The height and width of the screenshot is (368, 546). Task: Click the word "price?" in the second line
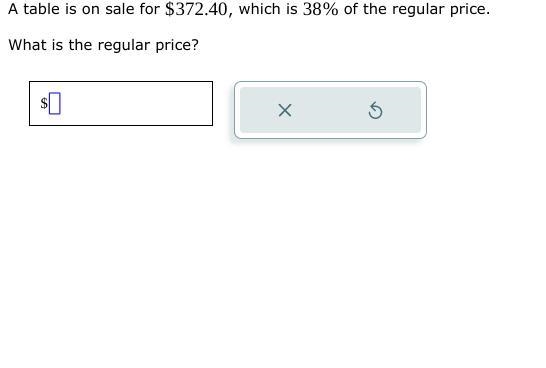click(x=177, y=46)
